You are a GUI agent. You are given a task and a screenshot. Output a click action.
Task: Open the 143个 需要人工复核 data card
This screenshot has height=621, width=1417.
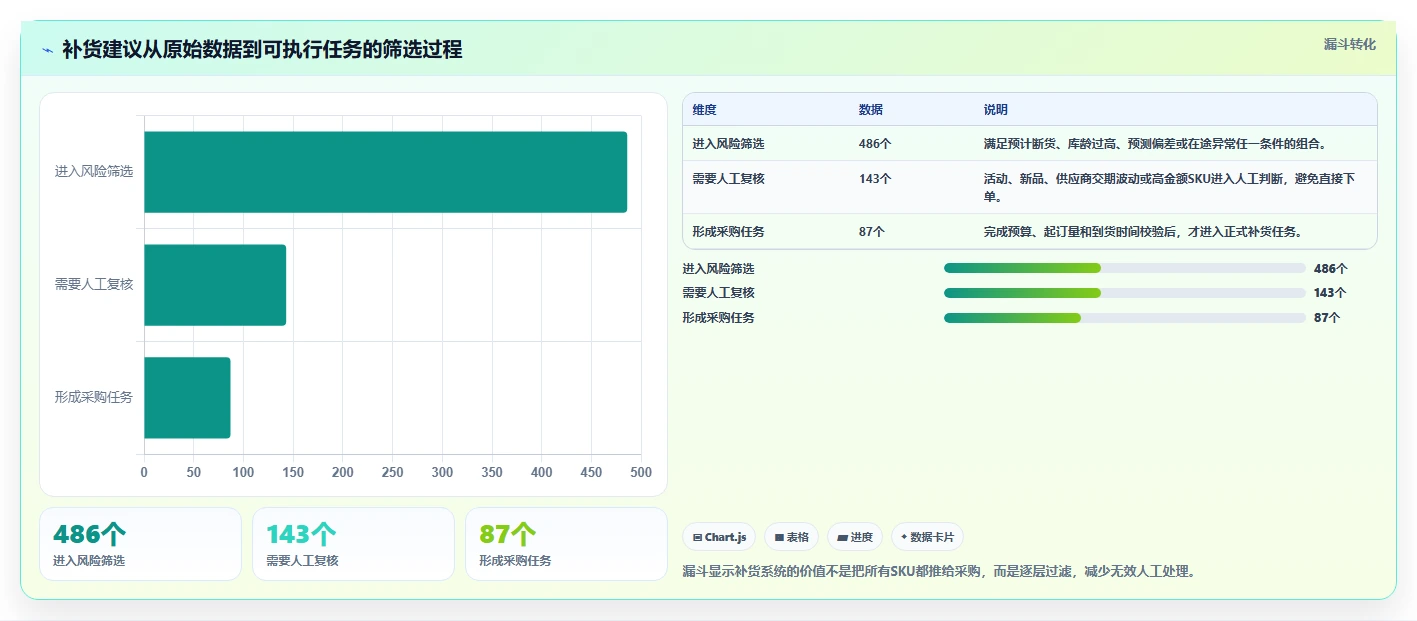tap(354, 544)
